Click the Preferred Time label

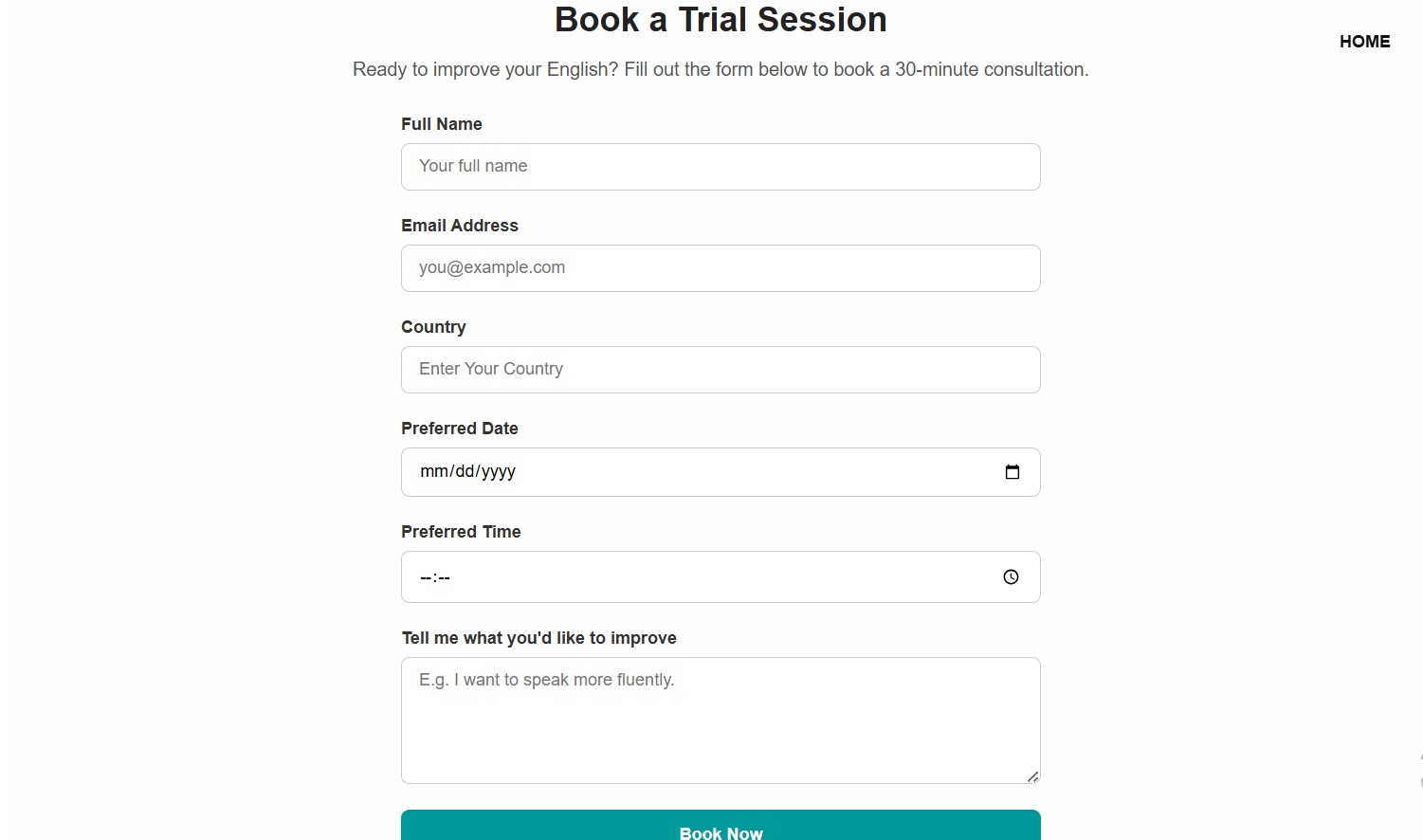coord(461,532)
